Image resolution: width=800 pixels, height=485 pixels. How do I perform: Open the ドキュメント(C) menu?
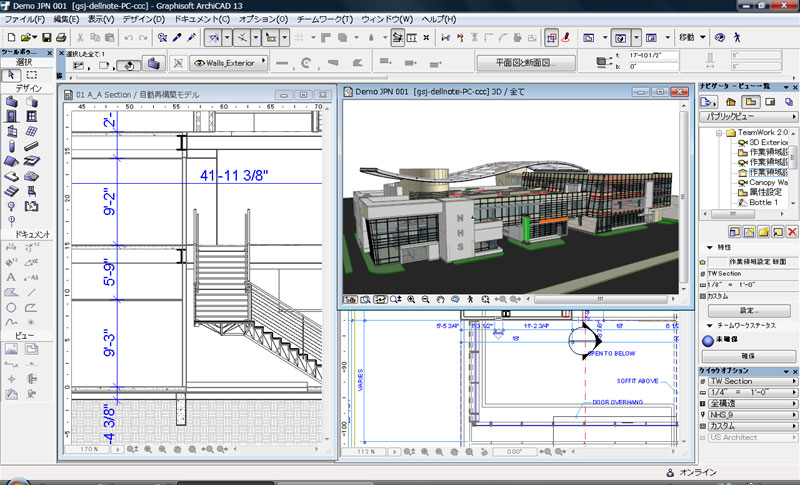coord(202,19)
